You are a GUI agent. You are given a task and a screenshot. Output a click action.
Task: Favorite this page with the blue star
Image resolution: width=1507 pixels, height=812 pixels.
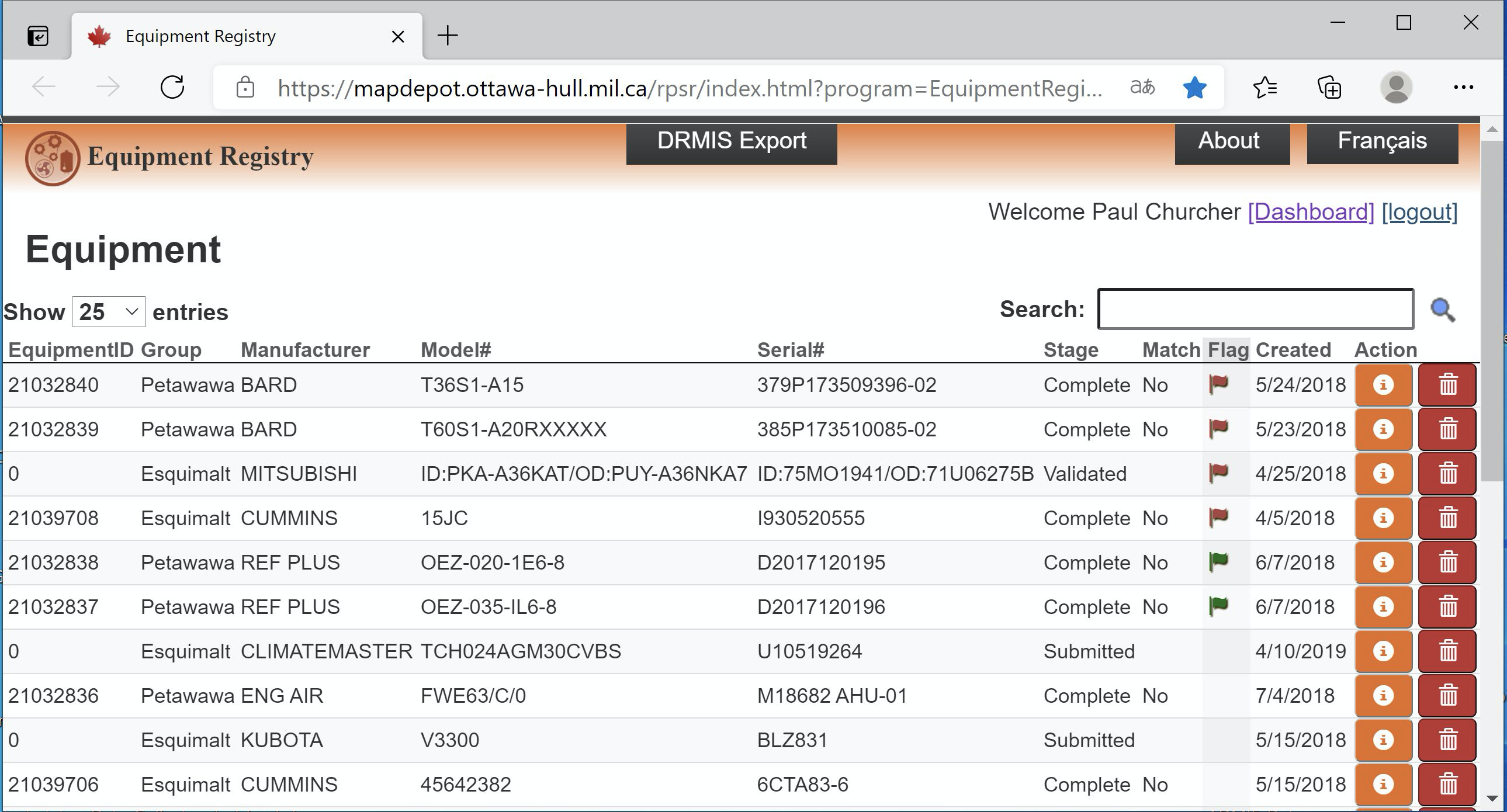(x=1194, y=88)
